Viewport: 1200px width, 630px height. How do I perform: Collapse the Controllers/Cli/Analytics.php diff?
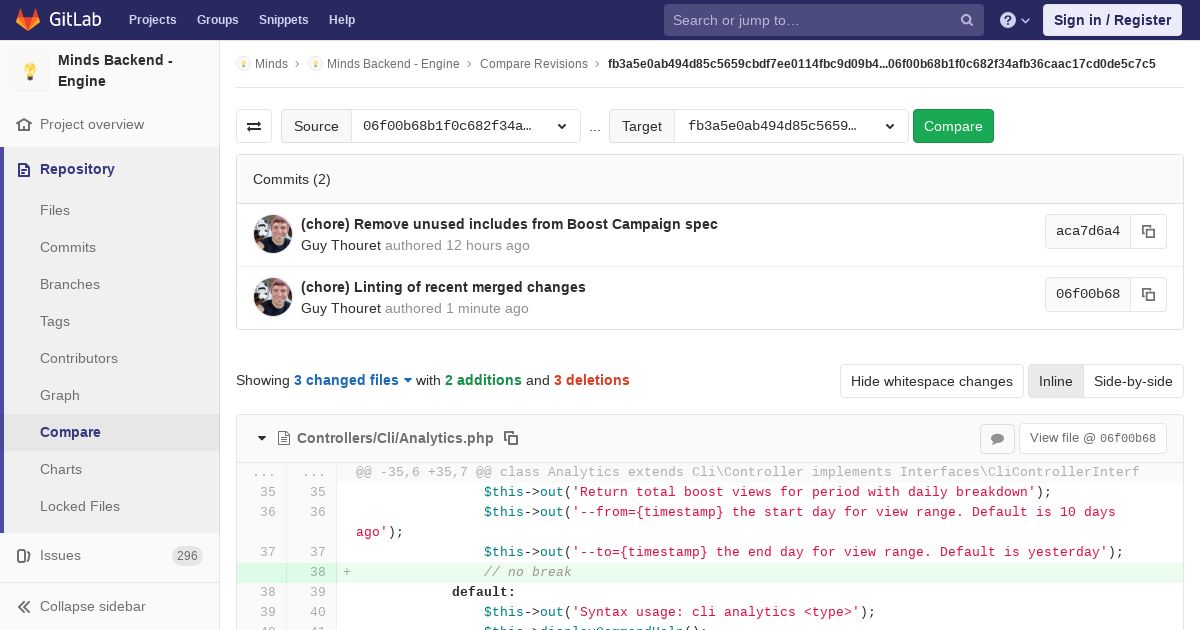click(x=262, y=438)
